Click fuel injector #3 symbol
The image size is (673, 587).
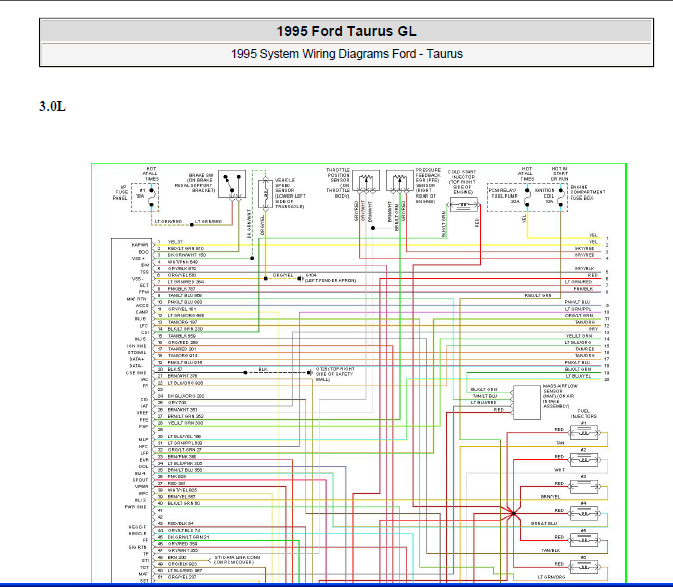(x=584, y=487)
